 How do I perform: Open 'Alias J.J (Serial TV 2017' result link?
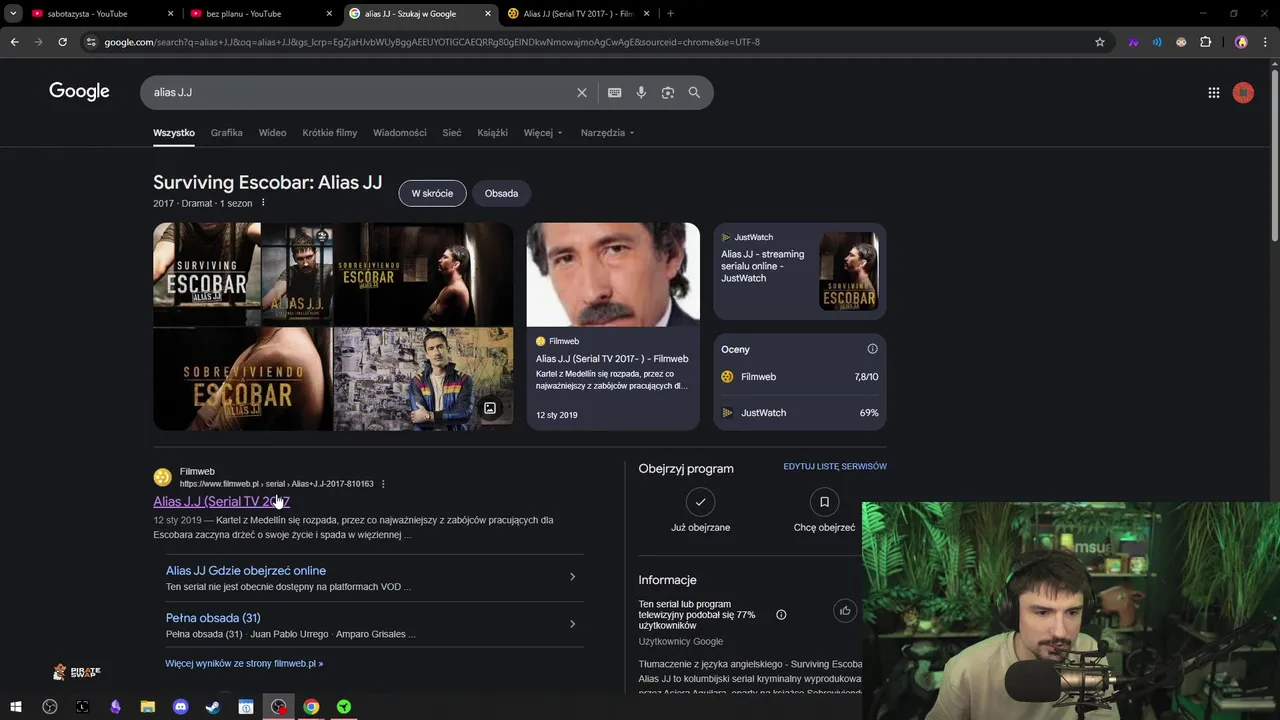tap(221, 502)
